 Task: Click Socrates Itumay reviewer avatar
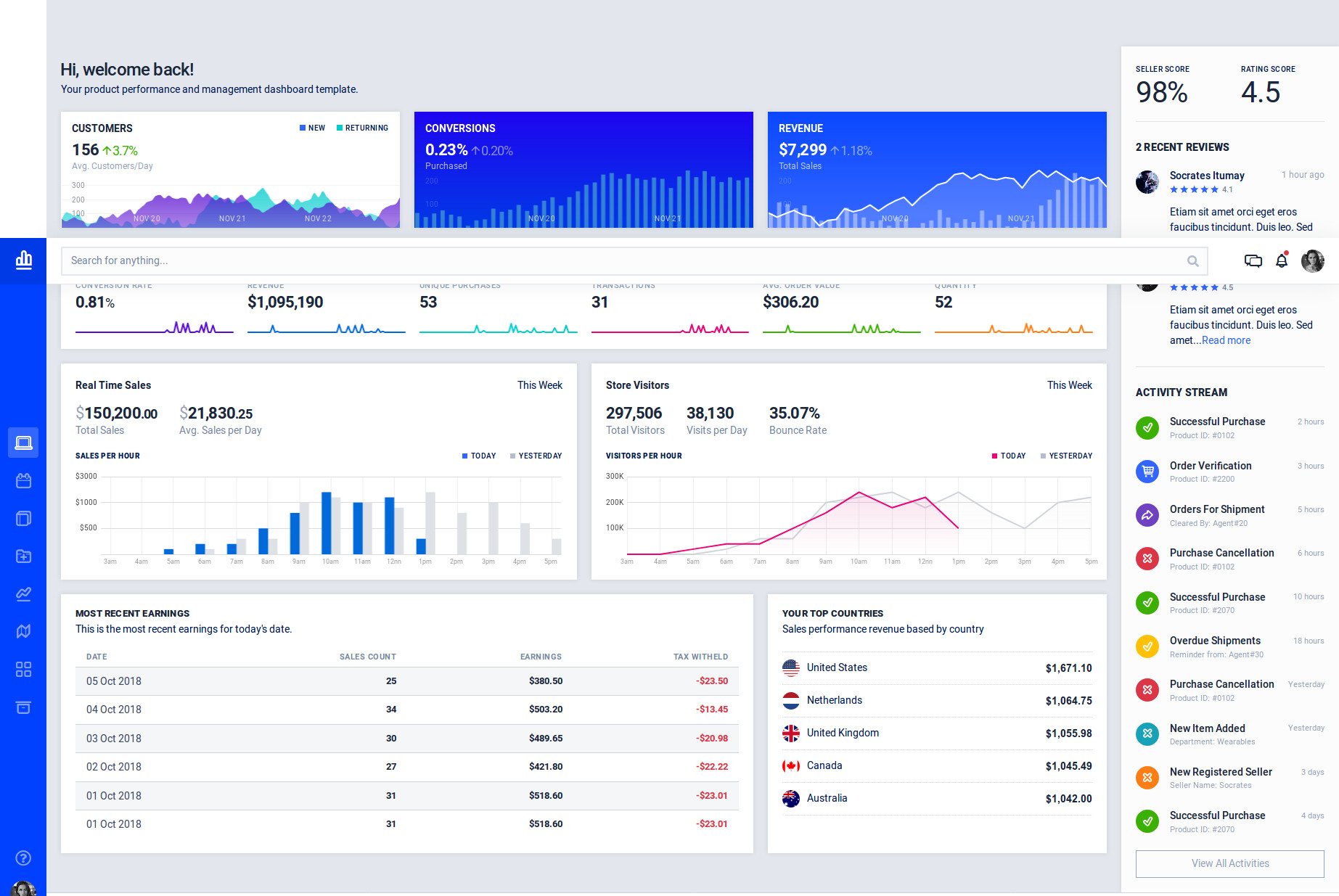(1147, 181)
